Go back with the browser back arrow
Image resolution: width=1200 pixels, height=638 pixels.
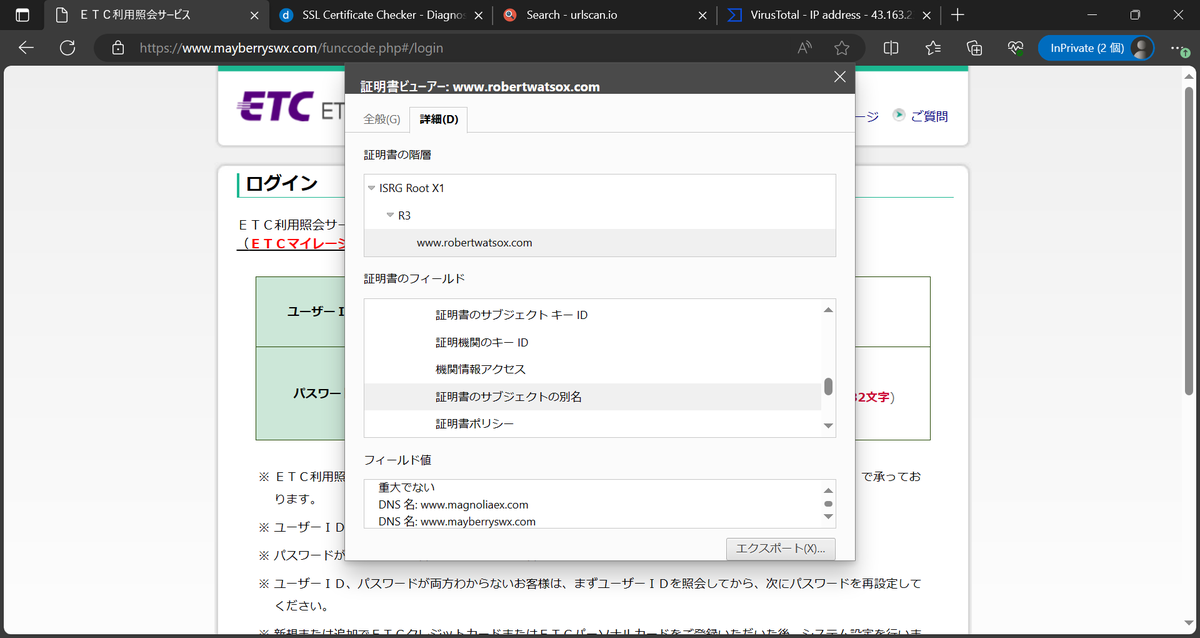[x=26, y=47]
